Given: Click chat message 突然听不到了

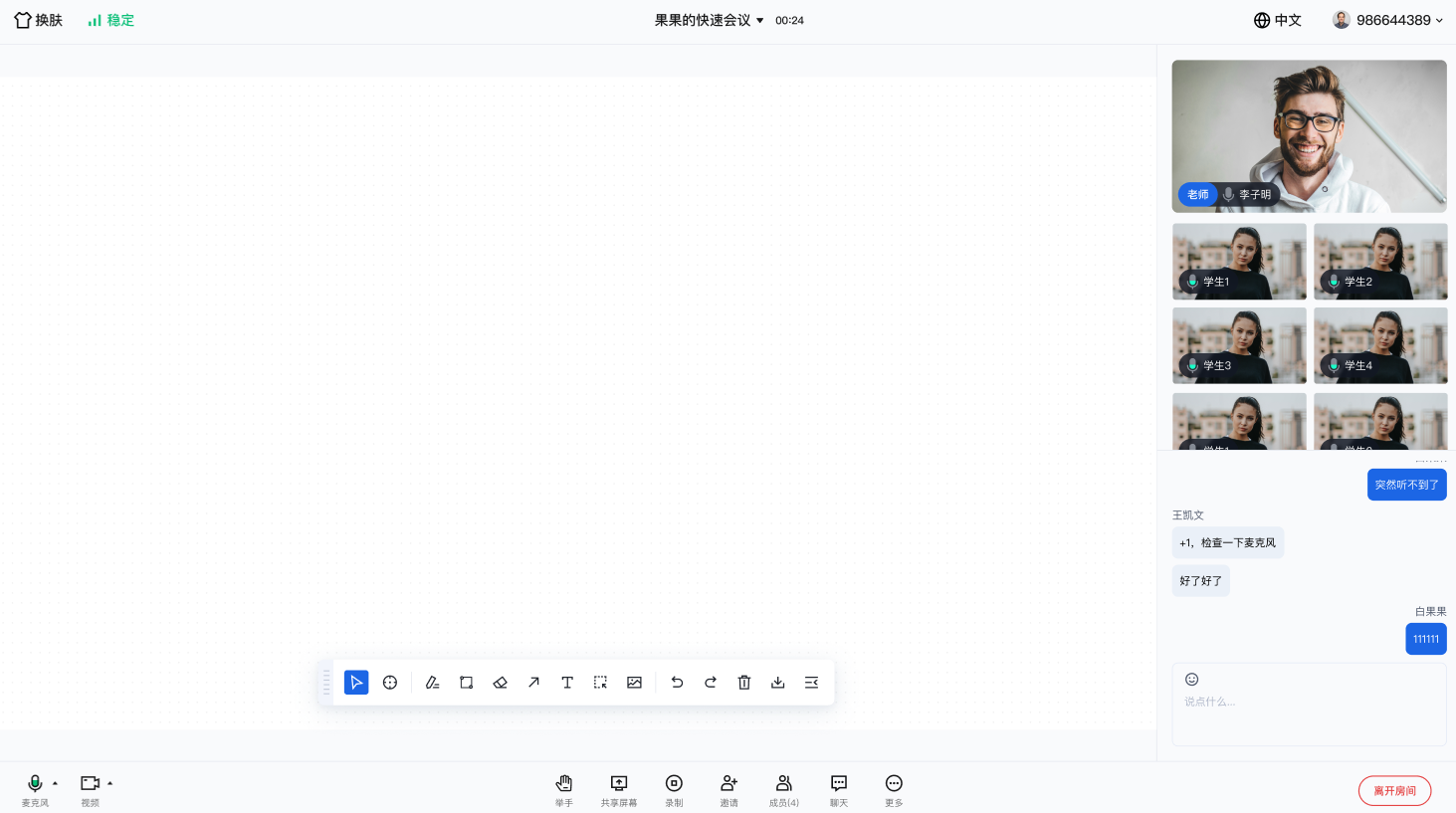Looking at the screenshot, I should [x=1406, y=485].
